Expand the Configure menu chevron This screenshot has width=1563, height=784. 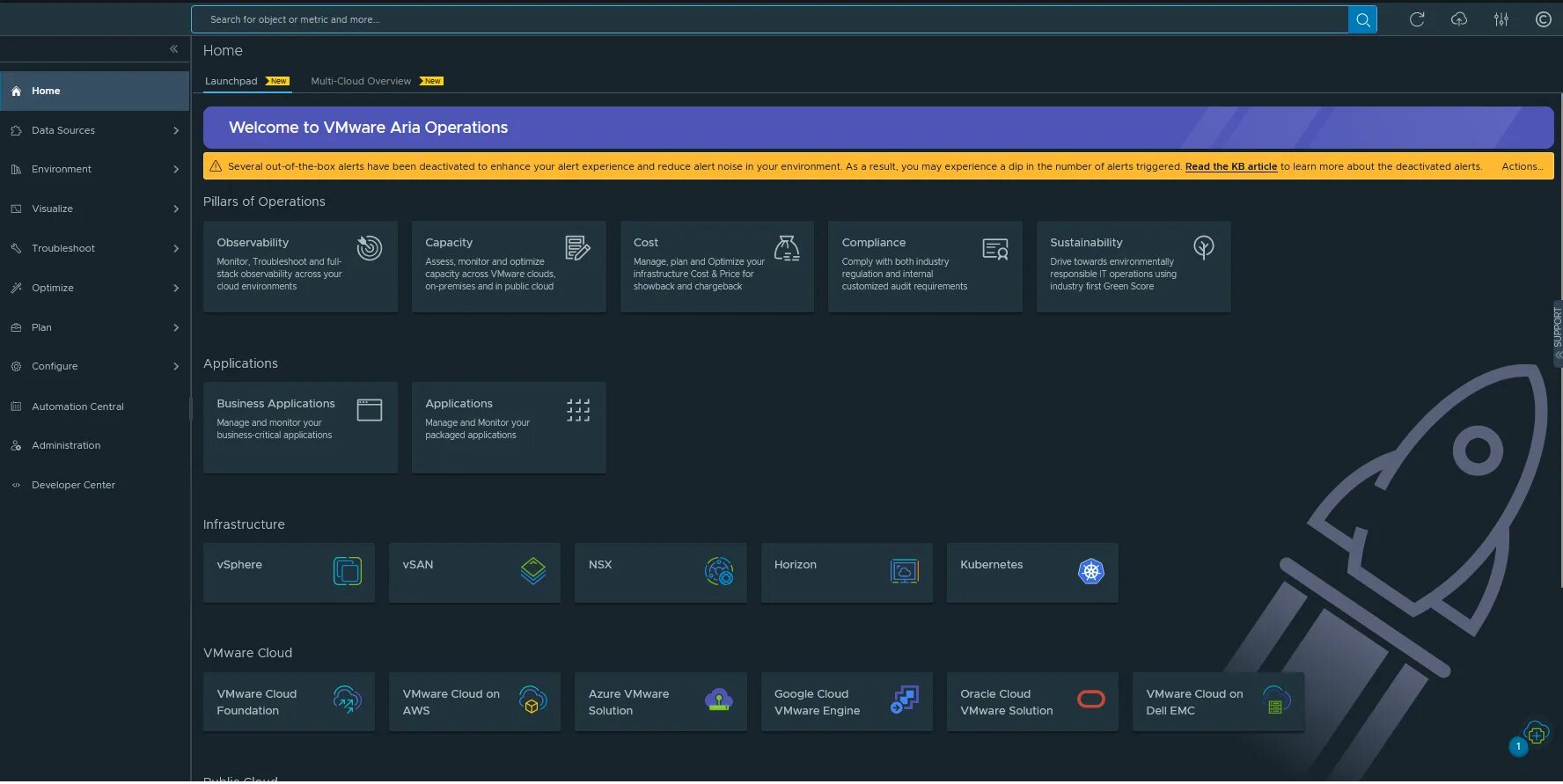(x=176, y=367)
